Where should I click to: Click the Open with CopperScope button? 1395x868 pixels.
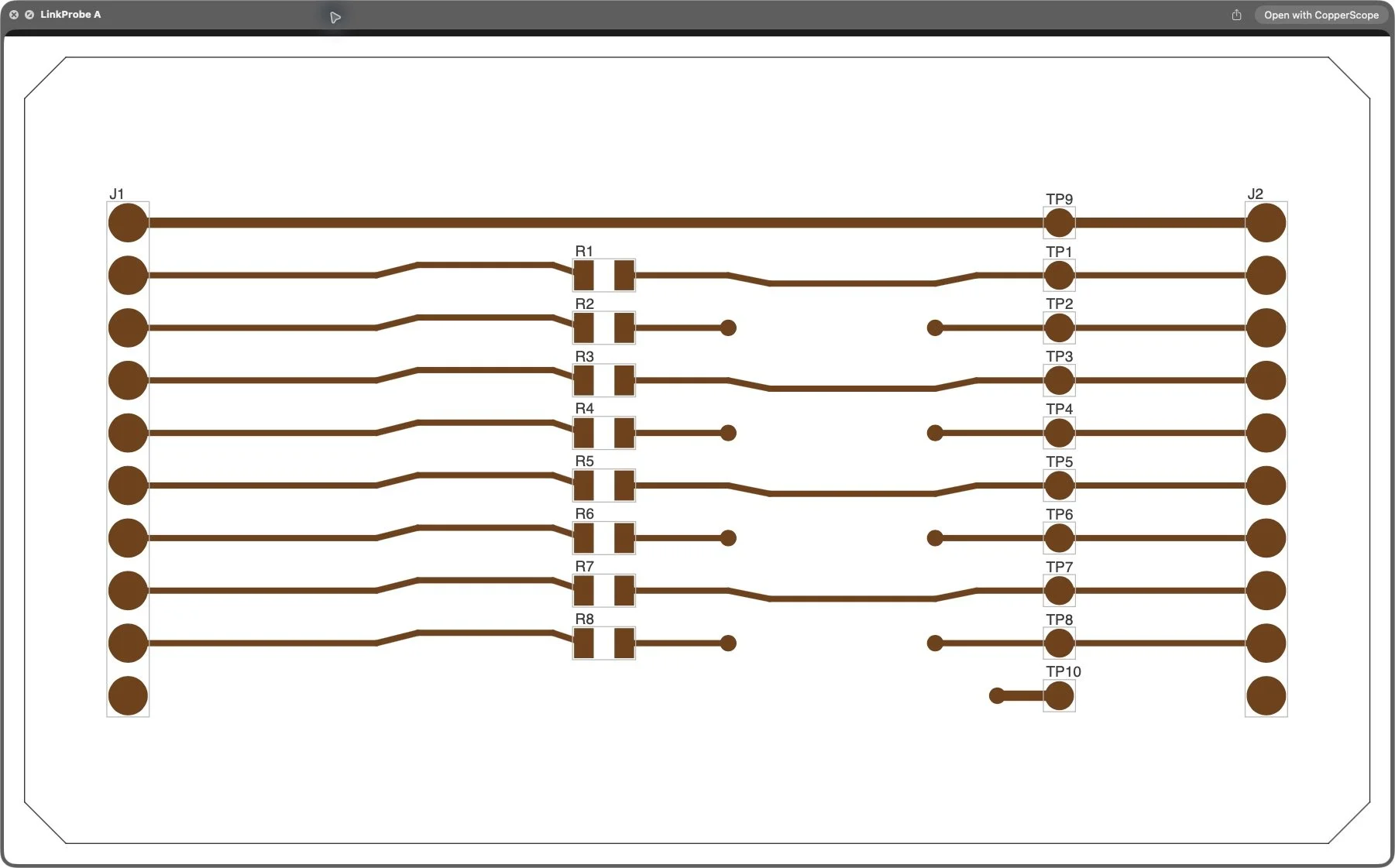pyautogui.click(x=1321, y=15)
